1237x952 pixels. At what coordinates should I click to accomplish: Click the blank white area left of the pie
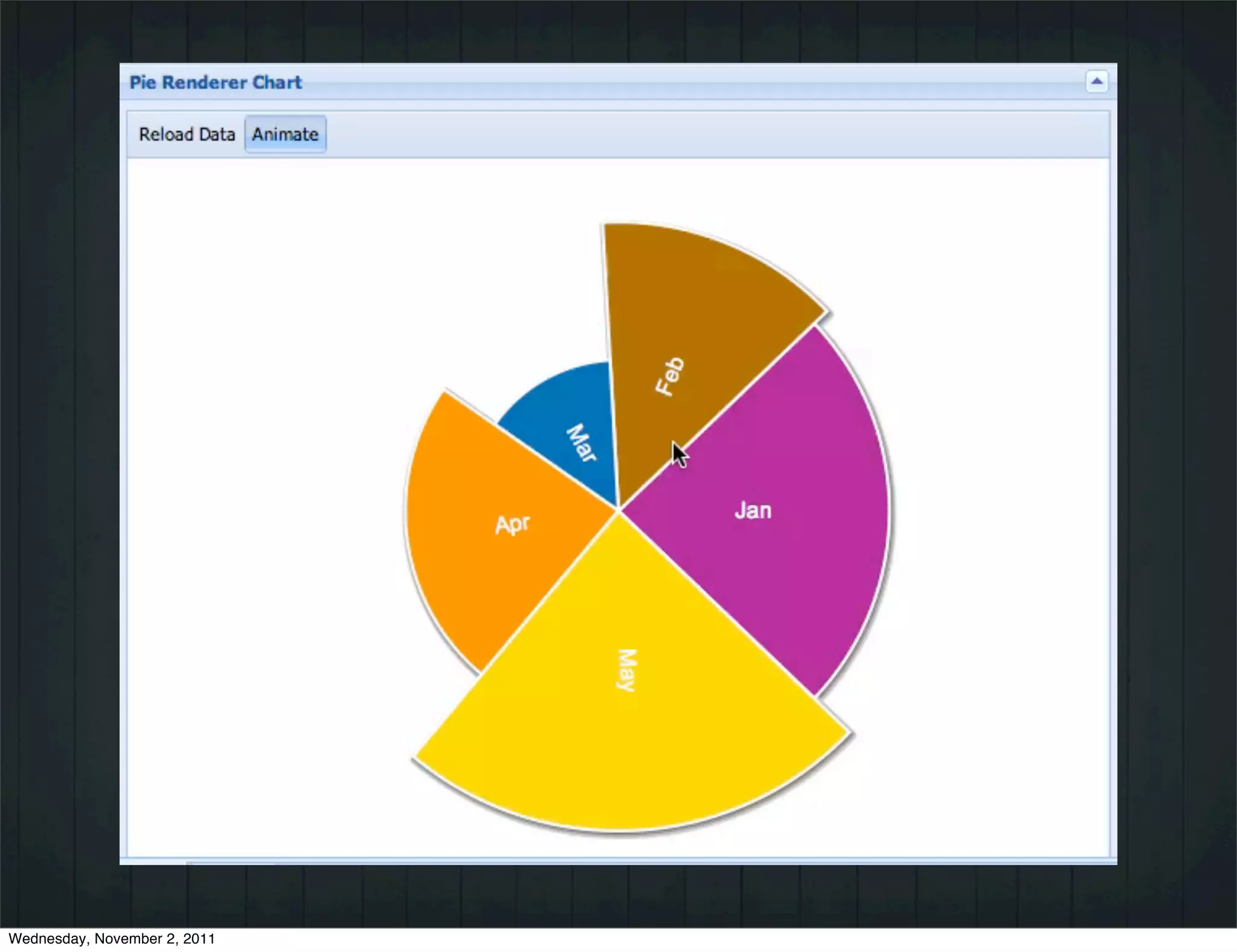coord(260,483)
